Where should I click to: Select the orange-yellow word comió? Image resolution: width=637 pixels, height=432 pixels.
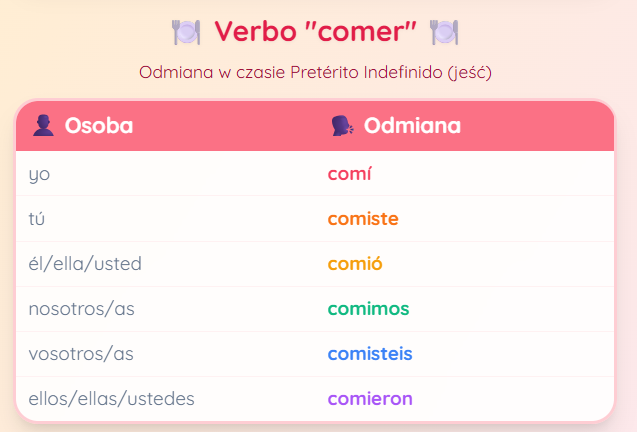point(355,264)
